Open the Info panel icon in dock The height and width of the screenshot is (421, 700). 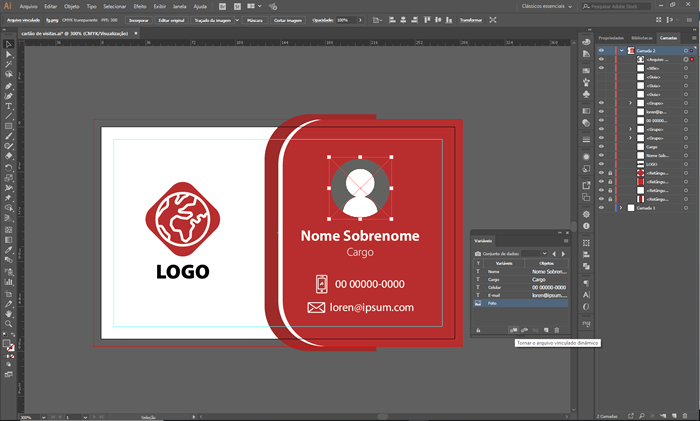click(x=586, y=226)
